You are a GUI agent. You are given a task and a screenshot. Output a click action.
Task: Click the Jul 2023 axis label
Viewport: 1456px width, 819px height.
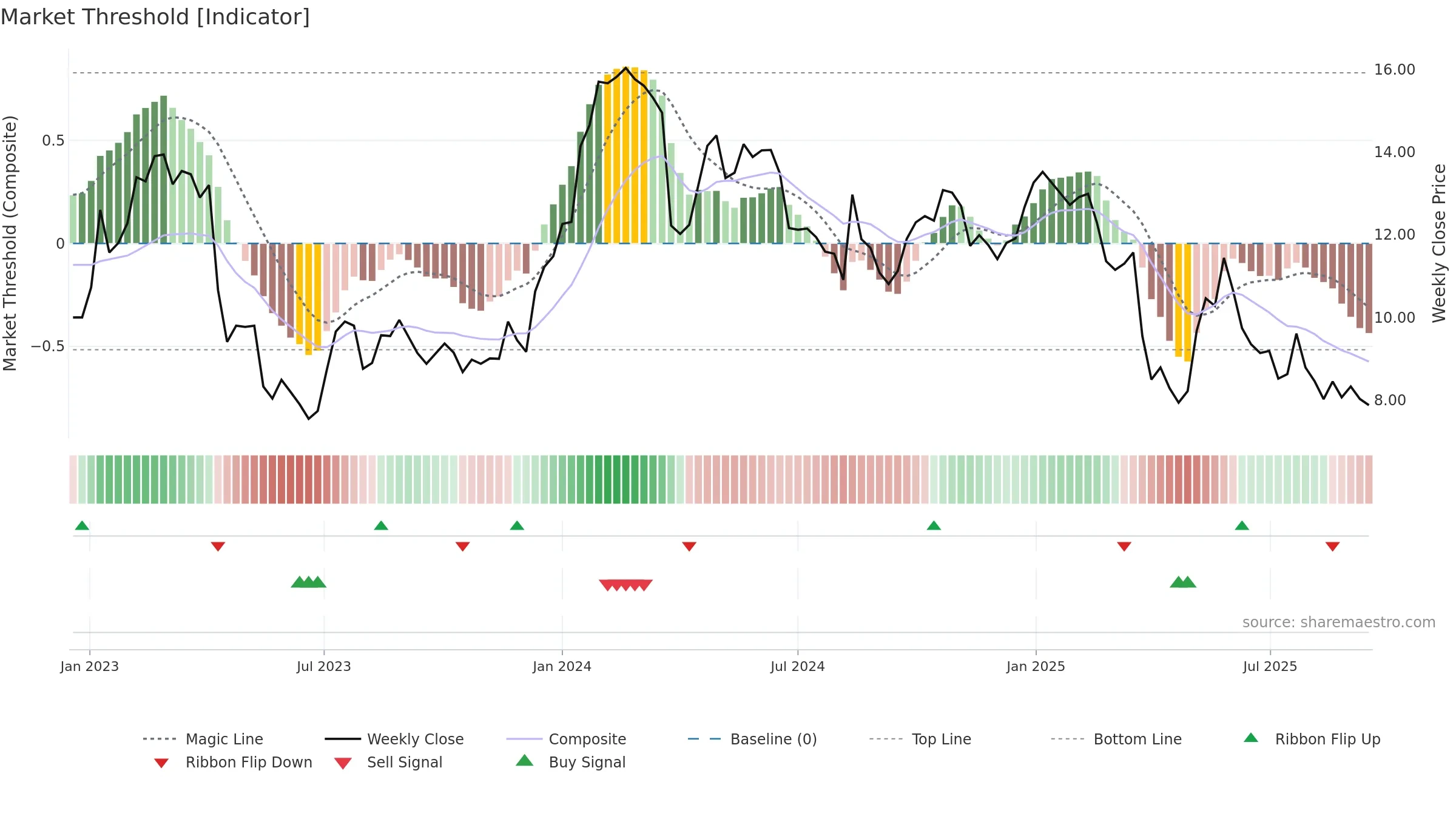click(x=323, y=666)
